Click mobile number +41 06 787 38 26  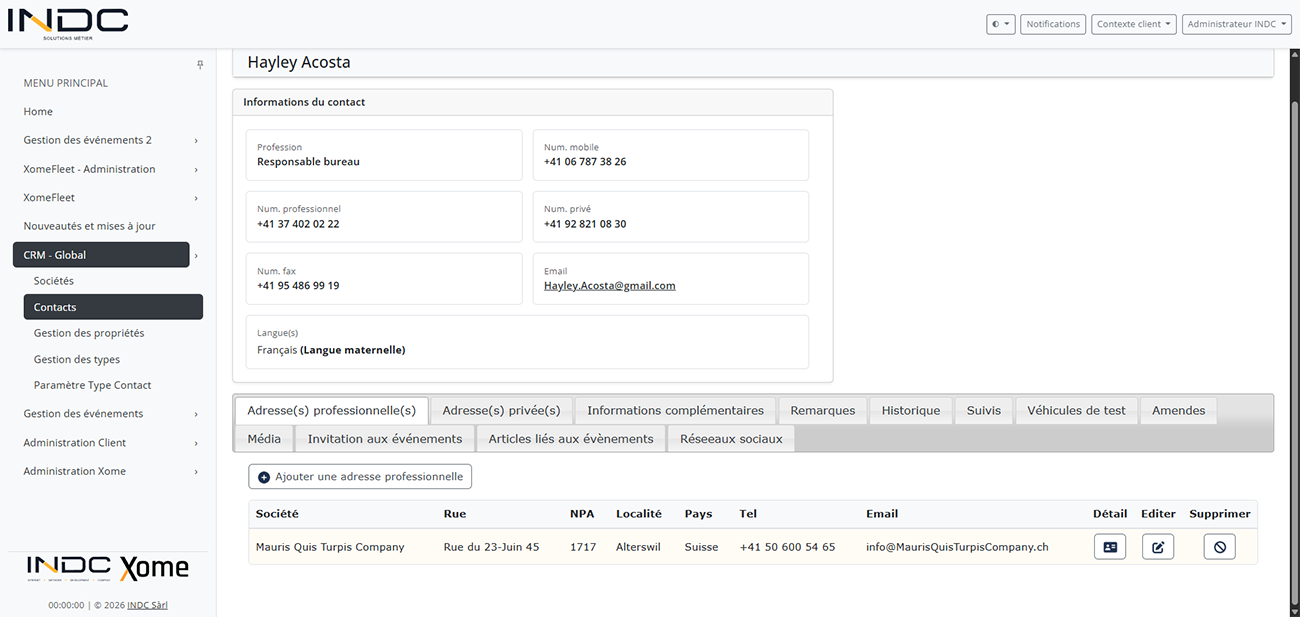585,162
